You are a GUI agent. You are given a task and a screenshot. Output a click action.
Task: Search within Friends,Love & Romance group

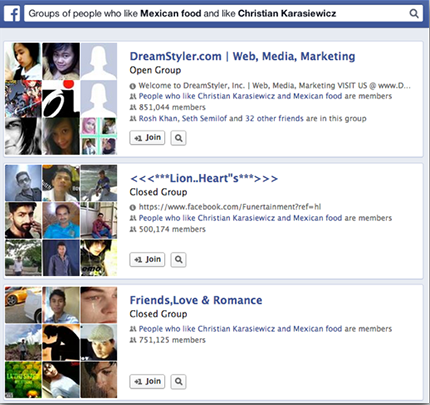point(178,382)
